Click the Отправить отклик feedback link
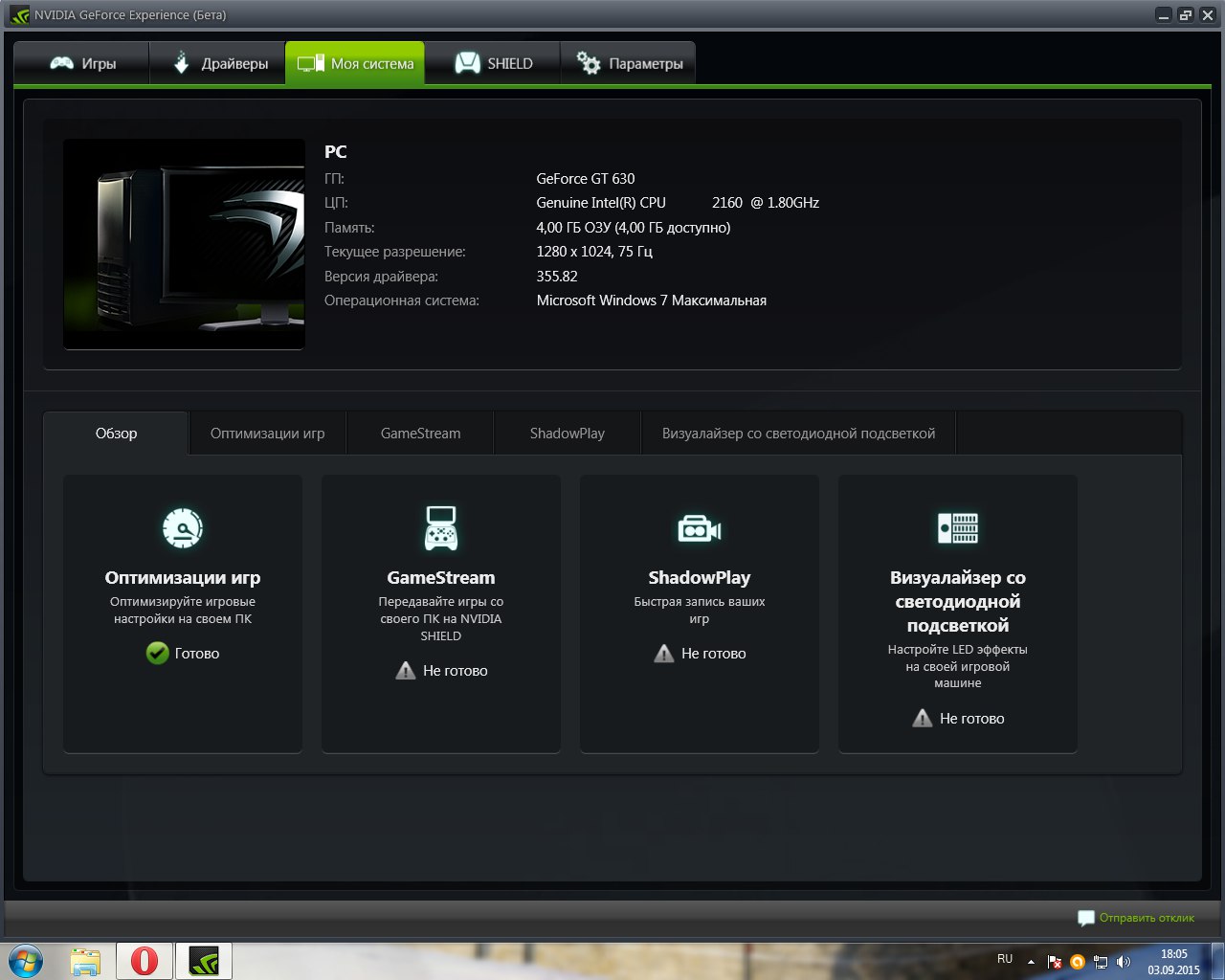1225x980 pixels. [1146, 918]
